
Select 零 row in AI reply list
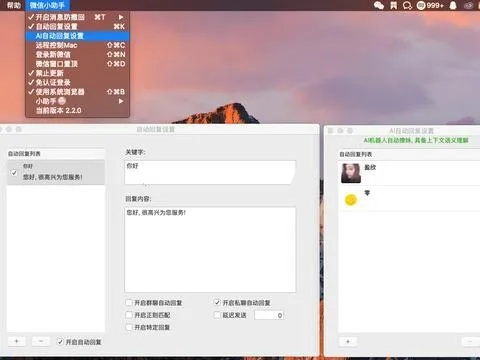(x=409, y=199)
